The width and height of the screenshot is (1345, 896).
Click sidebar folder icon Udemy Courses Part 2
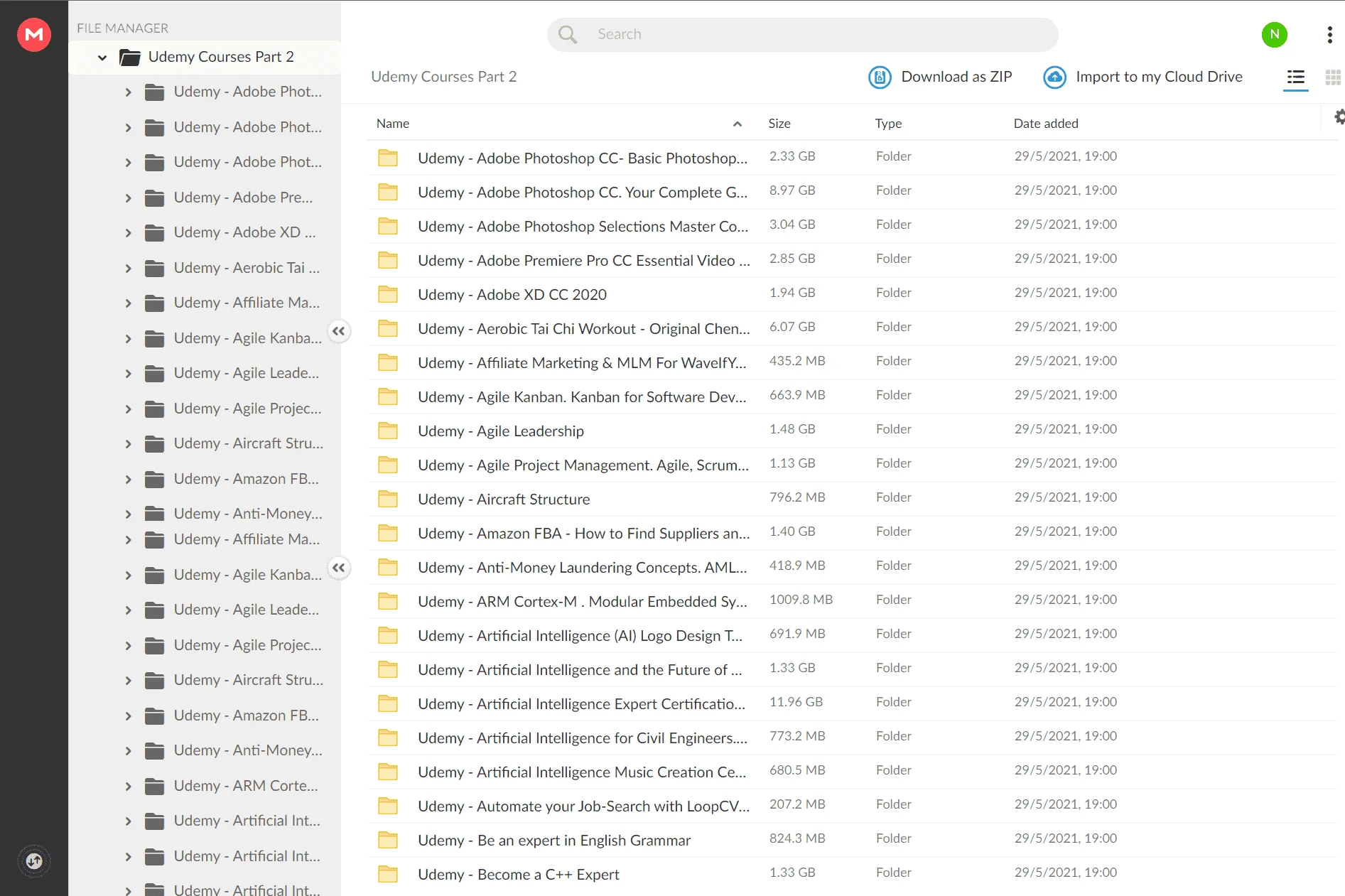[130, 57]
